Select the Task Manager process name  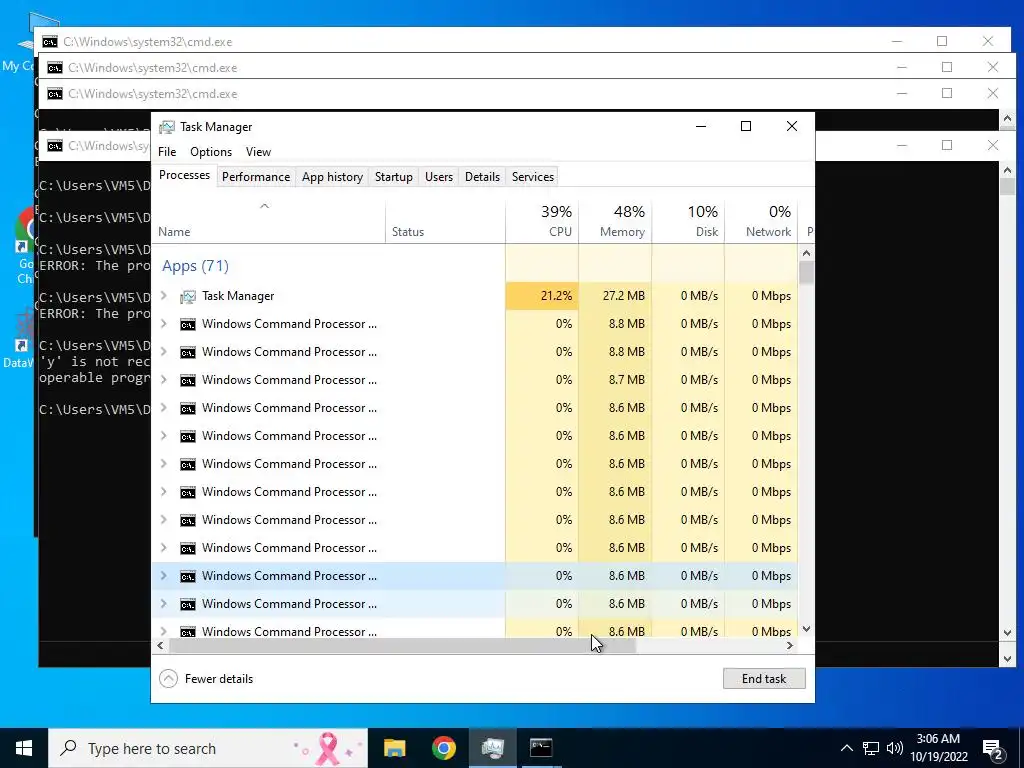[x=238, y=296]
